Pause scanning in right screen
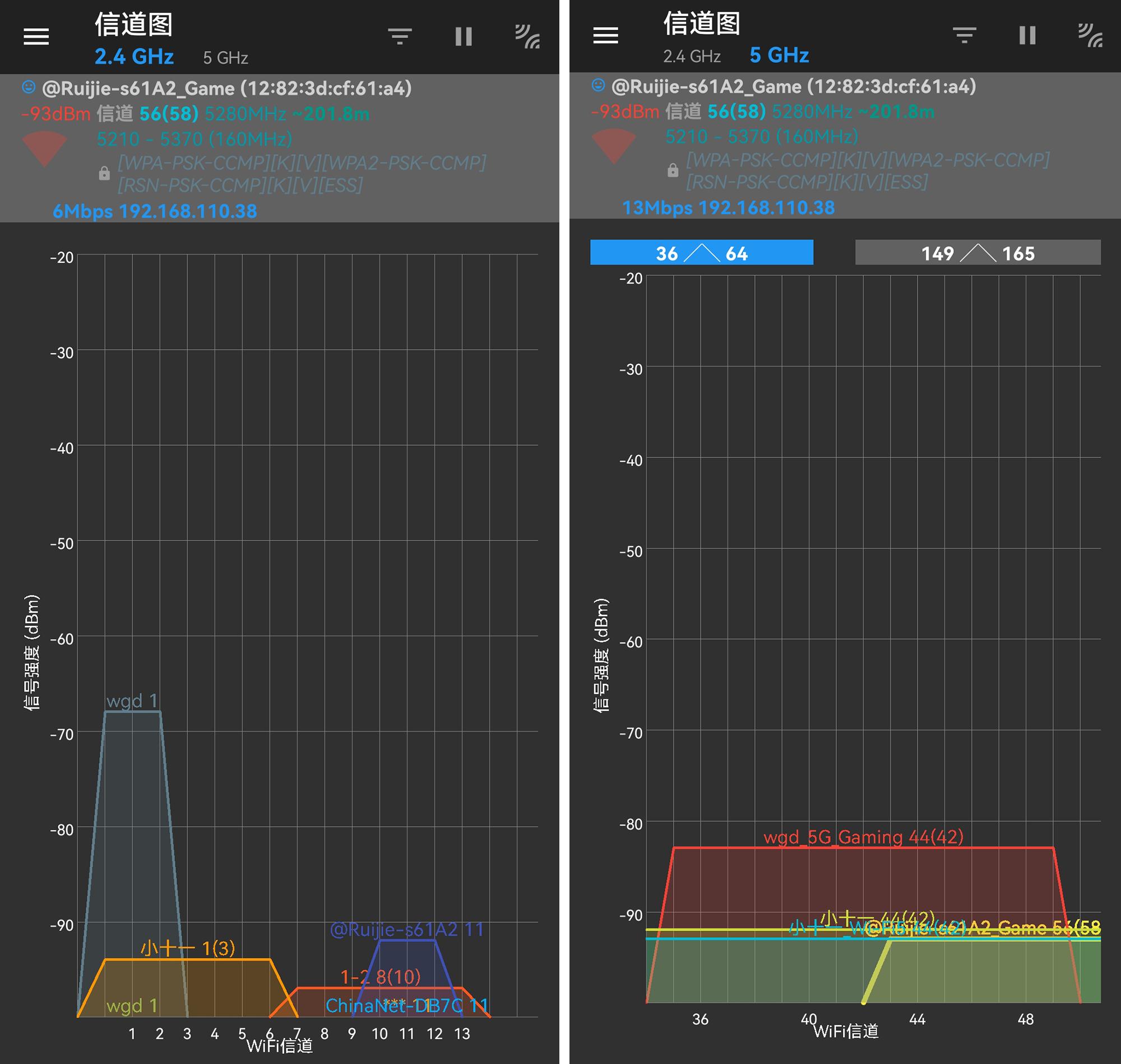 pos(1027,35)
